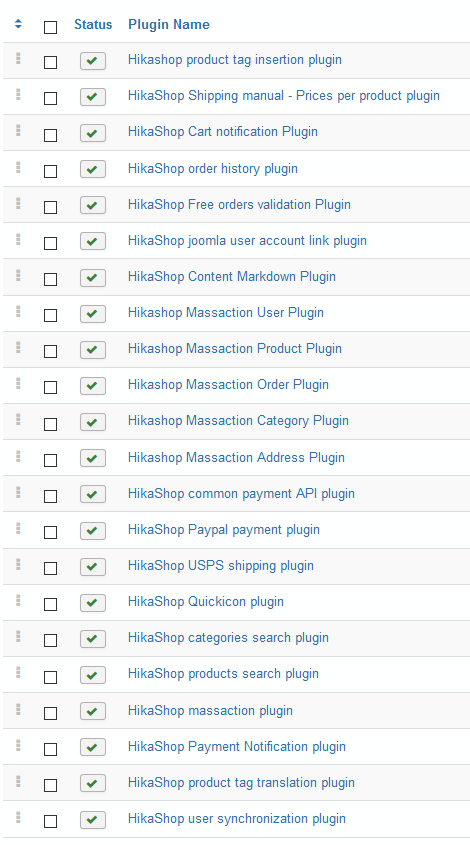Viewport: 470px width, 845px height.
Task: Toggle status of HikaShop products search plugin
Action: tap(93, 675)
